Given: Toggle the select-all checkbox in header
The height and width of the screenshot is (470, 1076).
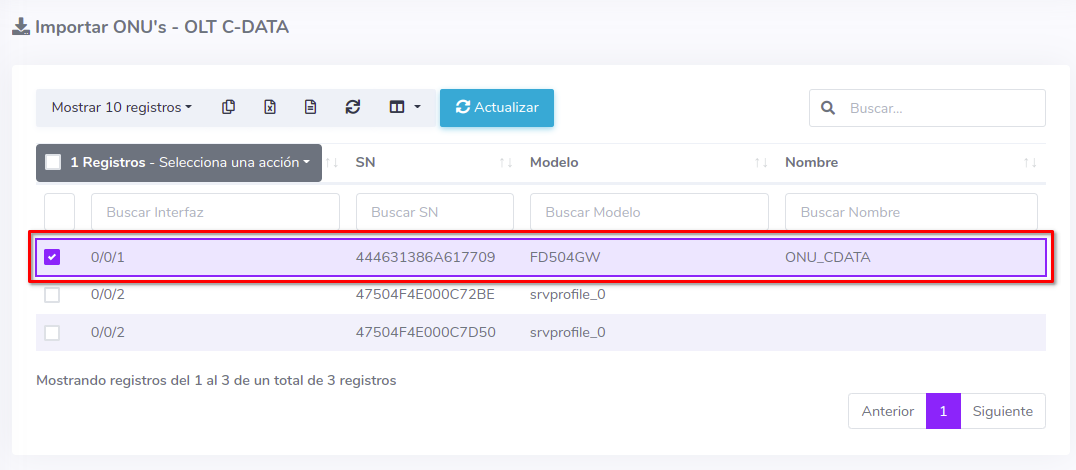Looking at the screenshot, I should coord(53,162).
